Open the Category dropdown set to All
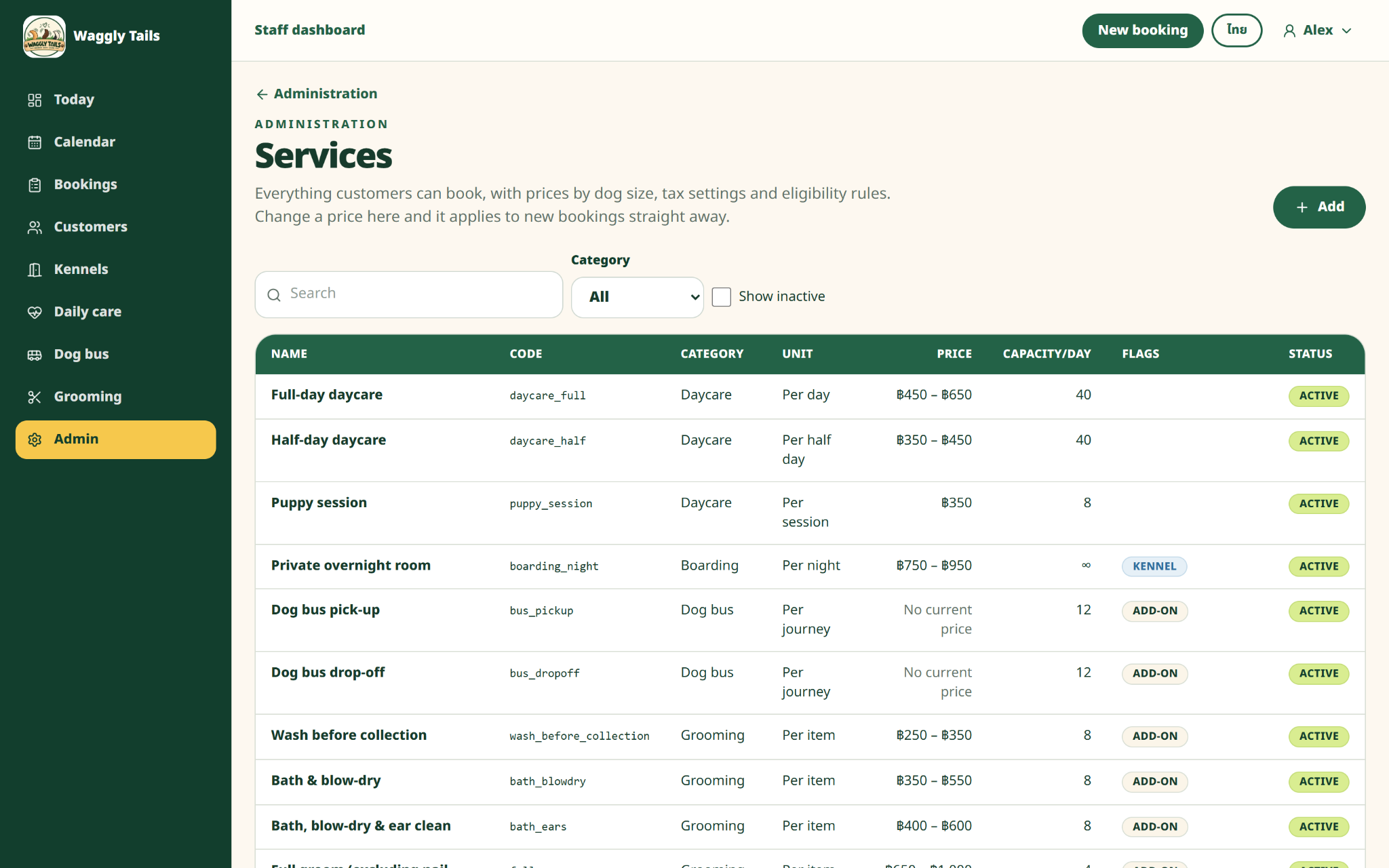1389x868 pixels. [638, 297]
